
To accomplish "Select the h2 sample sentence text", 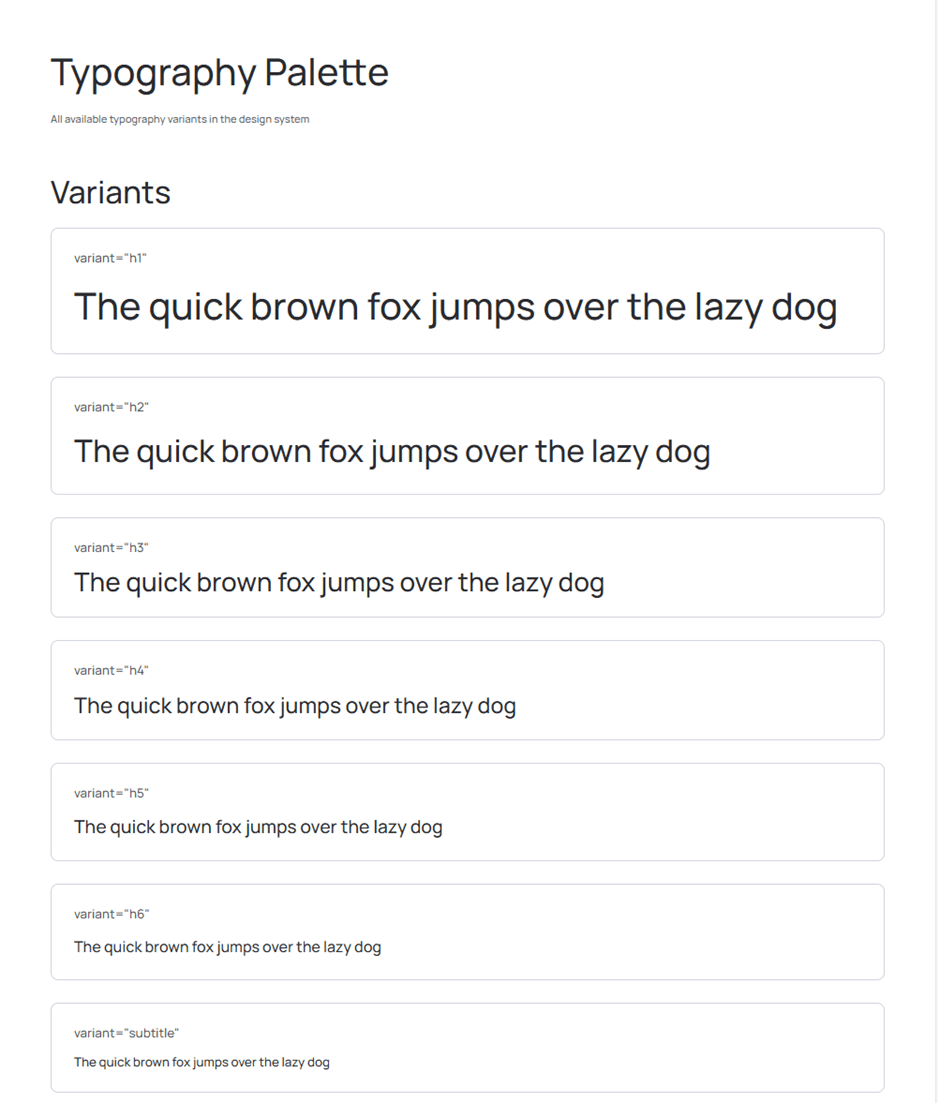I will tap(392, 451).
